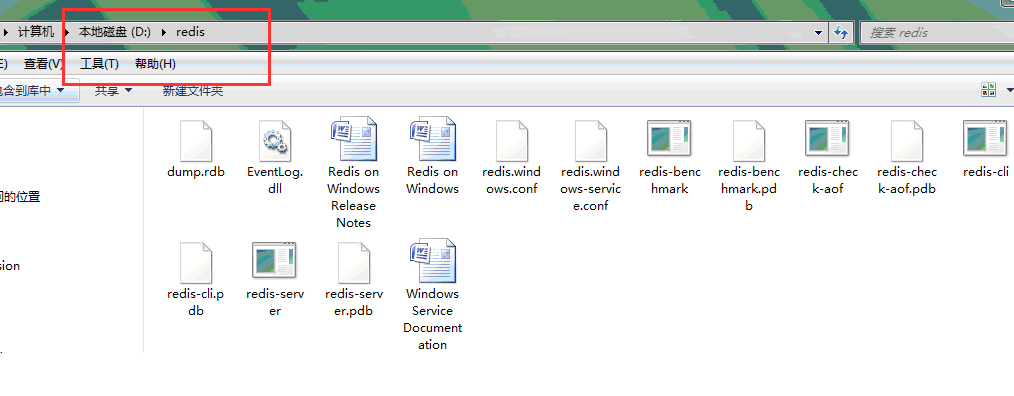Navigate to 计算机 in the breadcrumb
The height and width of the screenshot is (396, 1014).
click(x=36, y=32)
